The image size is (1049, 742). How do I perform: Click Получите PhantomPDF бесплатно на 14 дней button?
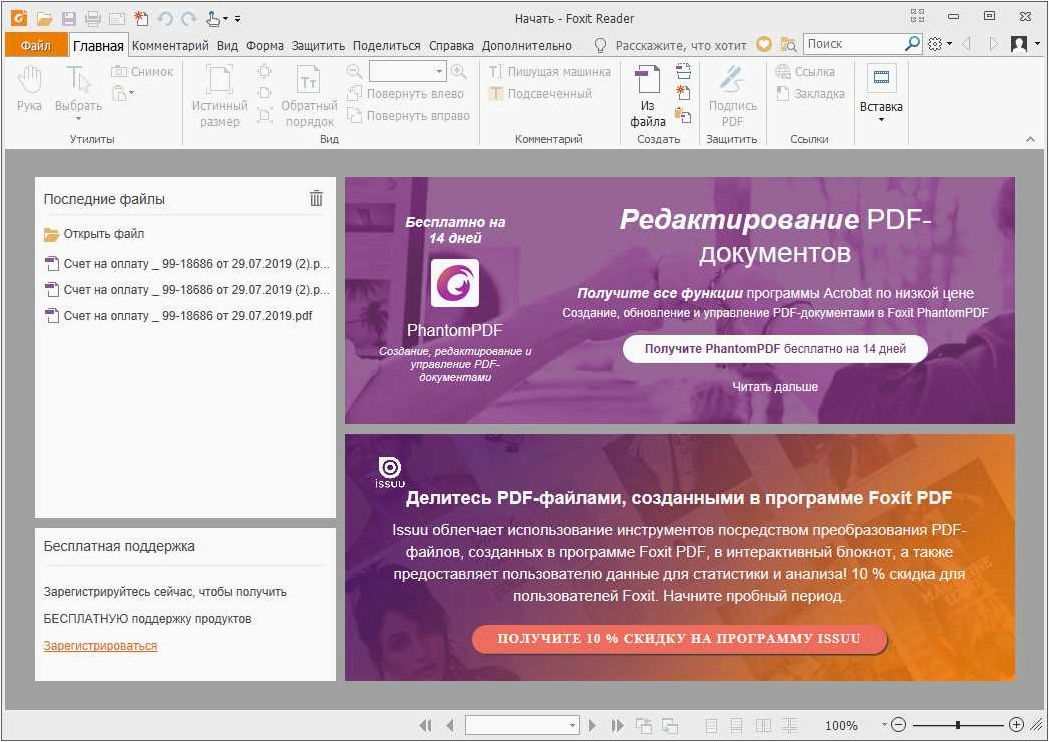coord(775,349)
